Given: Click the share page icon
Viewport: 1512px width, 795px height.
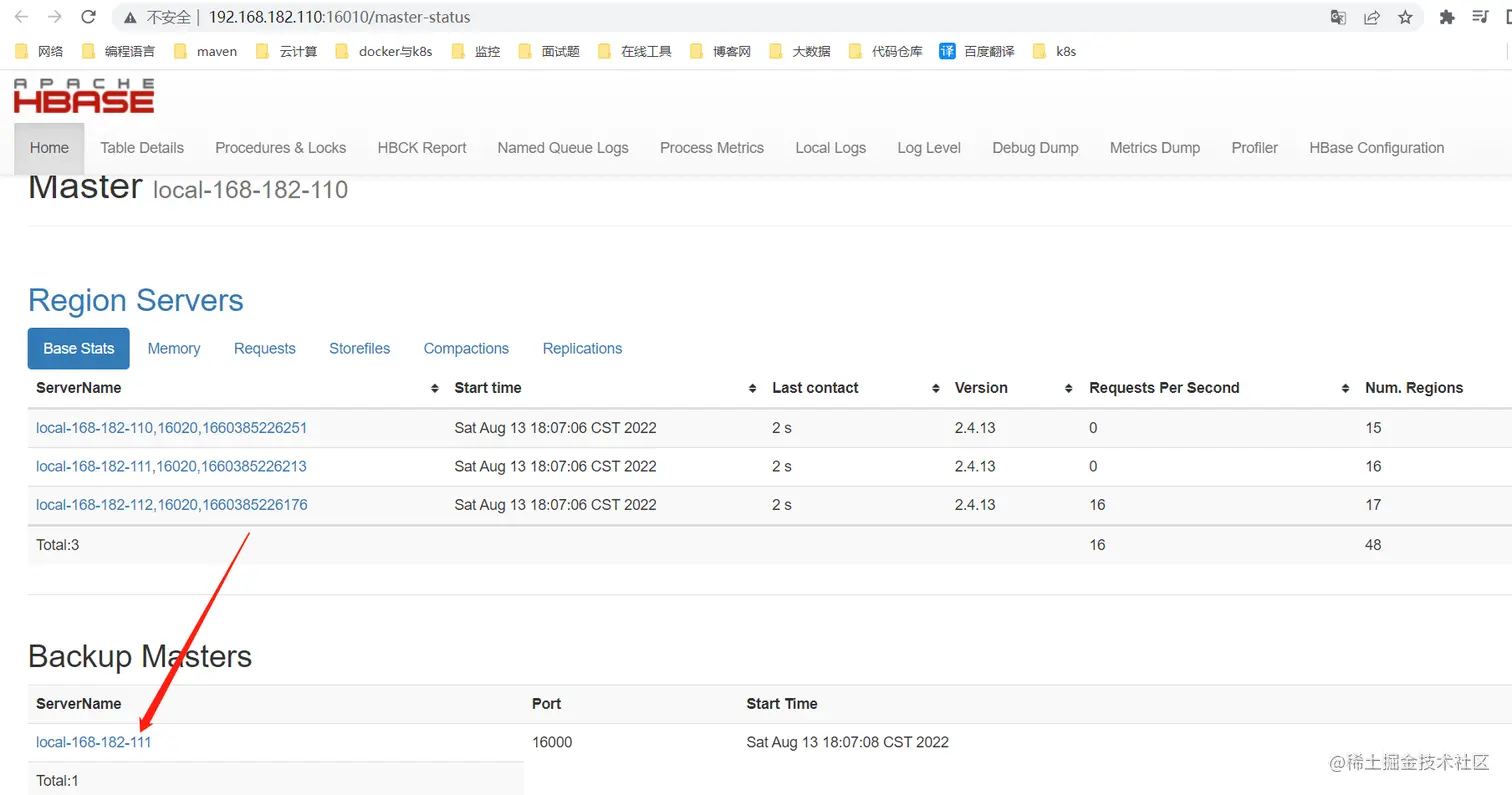Looking at the screenshot, I should [x=1372, y=17].
